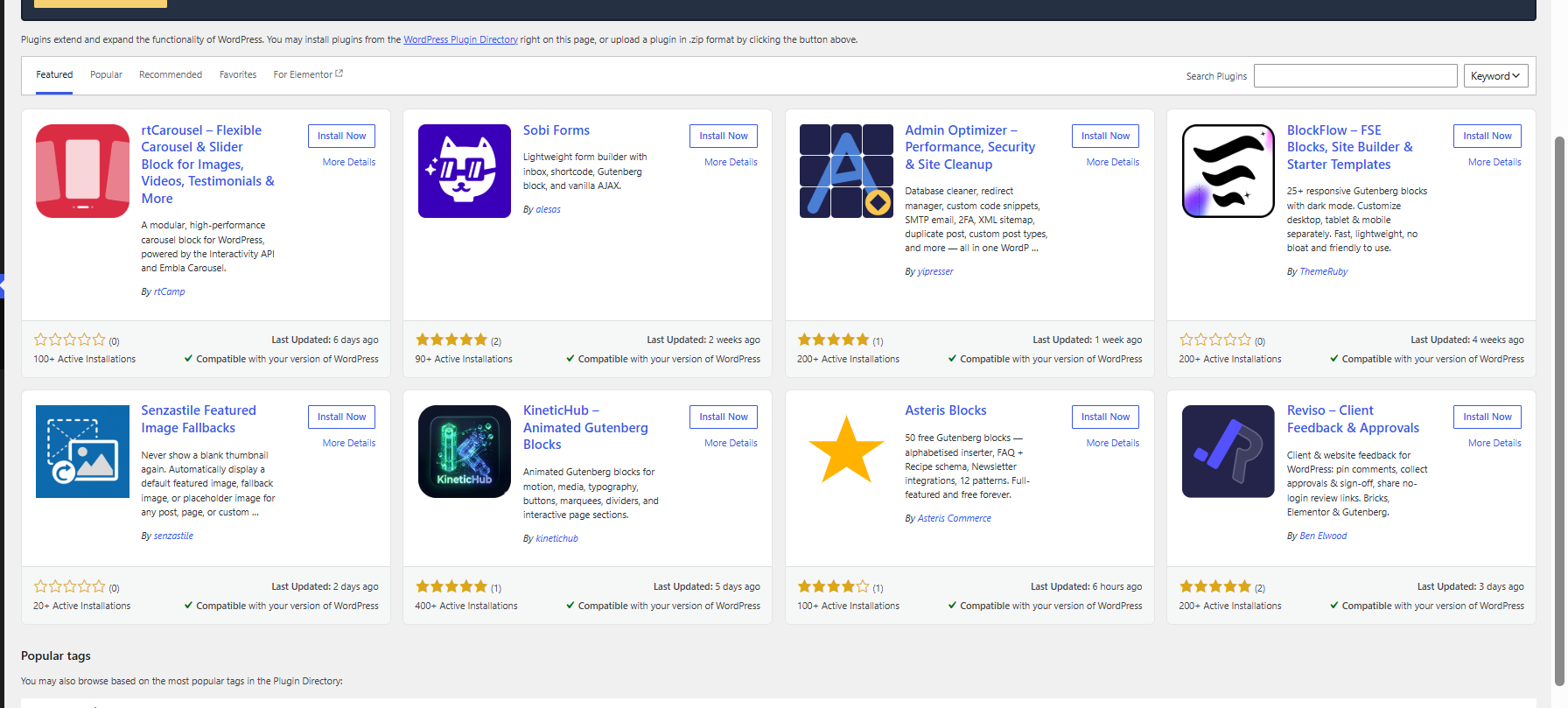The height and width of the screenshot is (708, 1568).
Task: Install the rtCarousel plugin
Action: point(341,136)
